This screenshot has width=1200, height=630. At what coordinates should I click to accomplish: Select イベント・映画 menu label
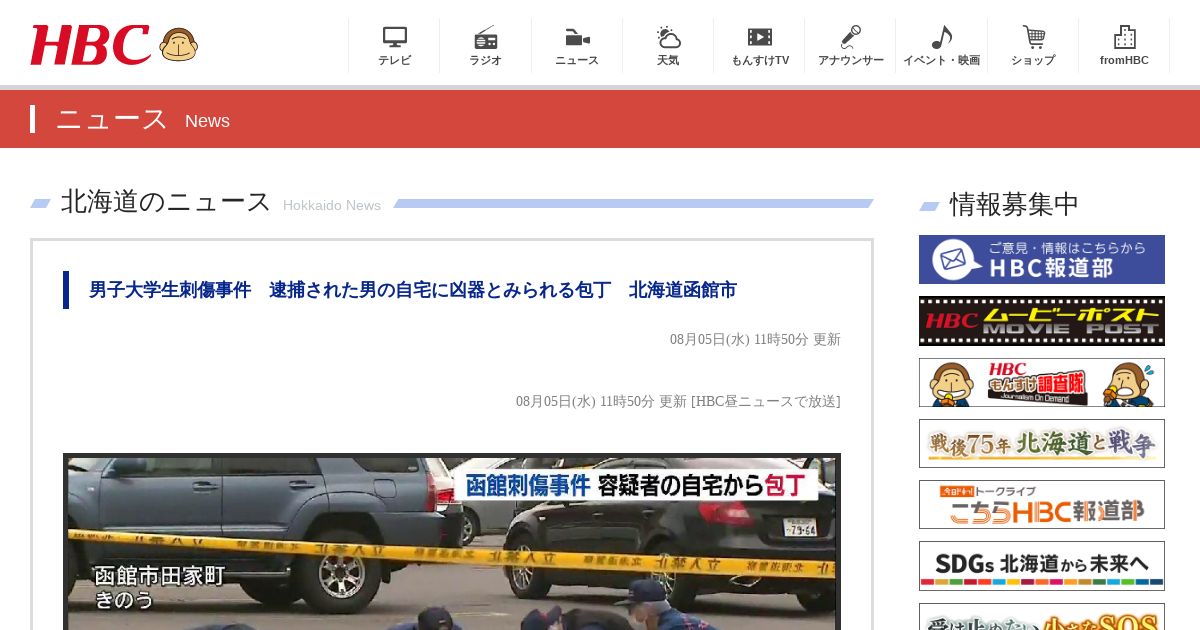tap(942, 60)
